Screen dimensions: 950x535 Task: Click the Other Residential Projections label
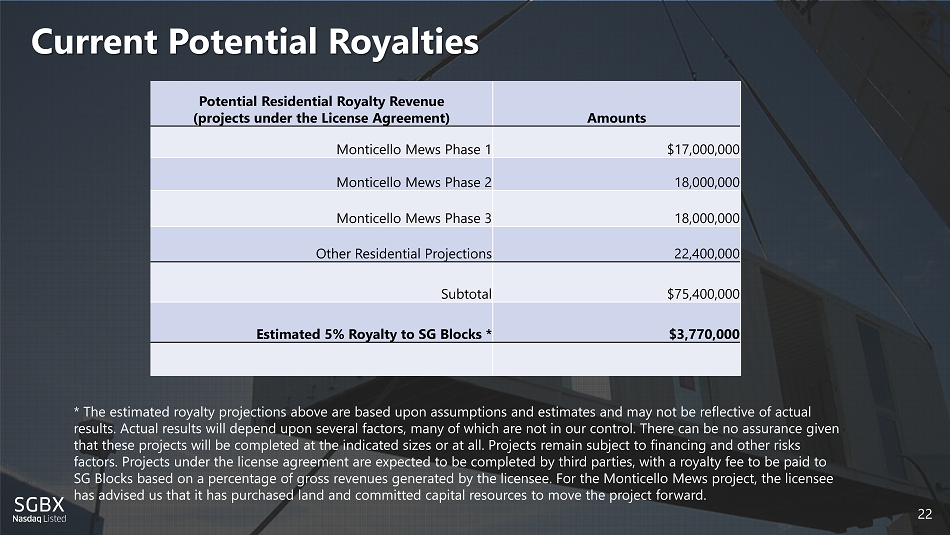click(403, 254)
